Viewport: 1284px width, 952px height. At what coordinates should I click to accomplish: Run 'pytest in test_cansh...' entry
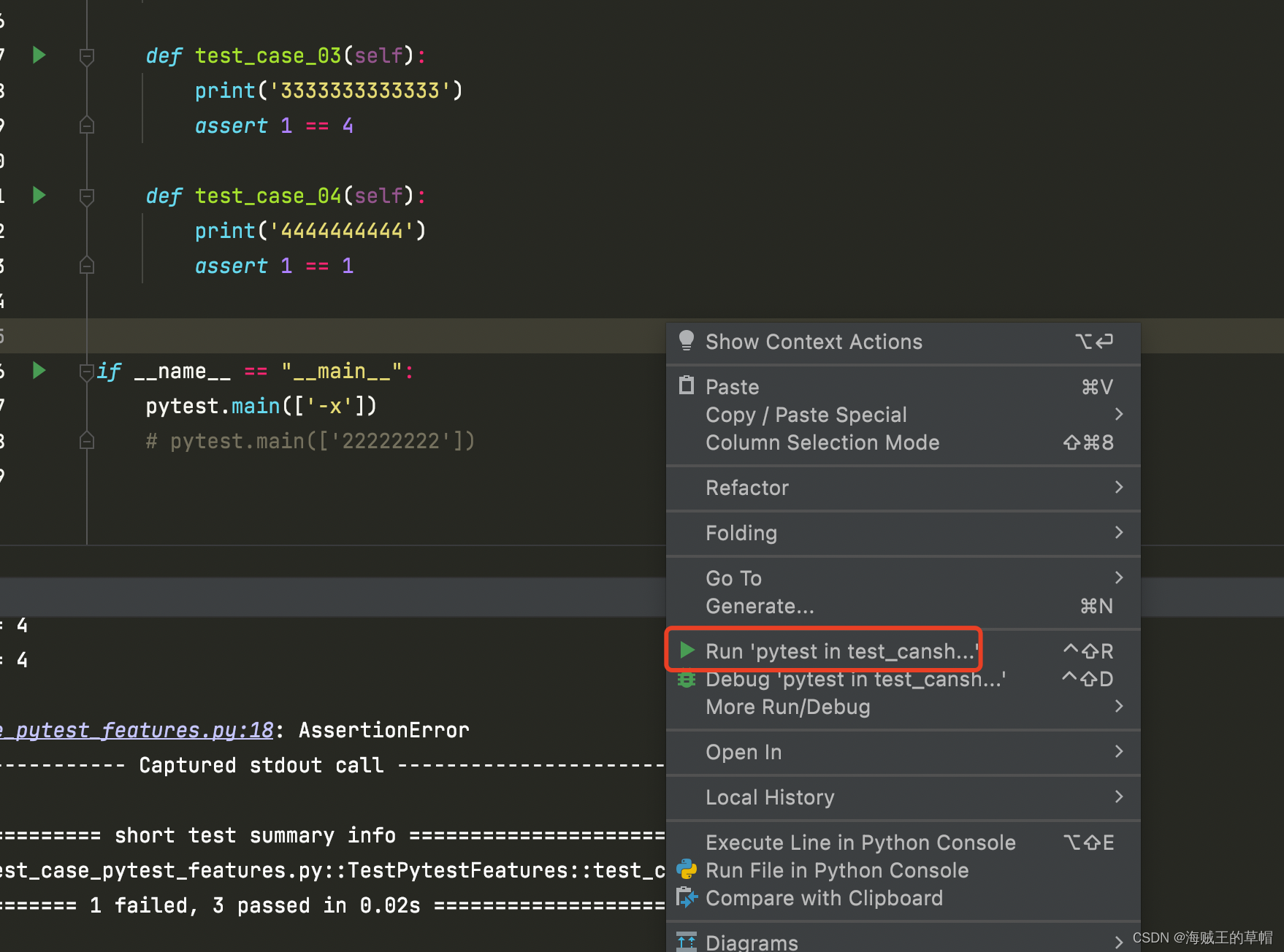pos(903,651)
